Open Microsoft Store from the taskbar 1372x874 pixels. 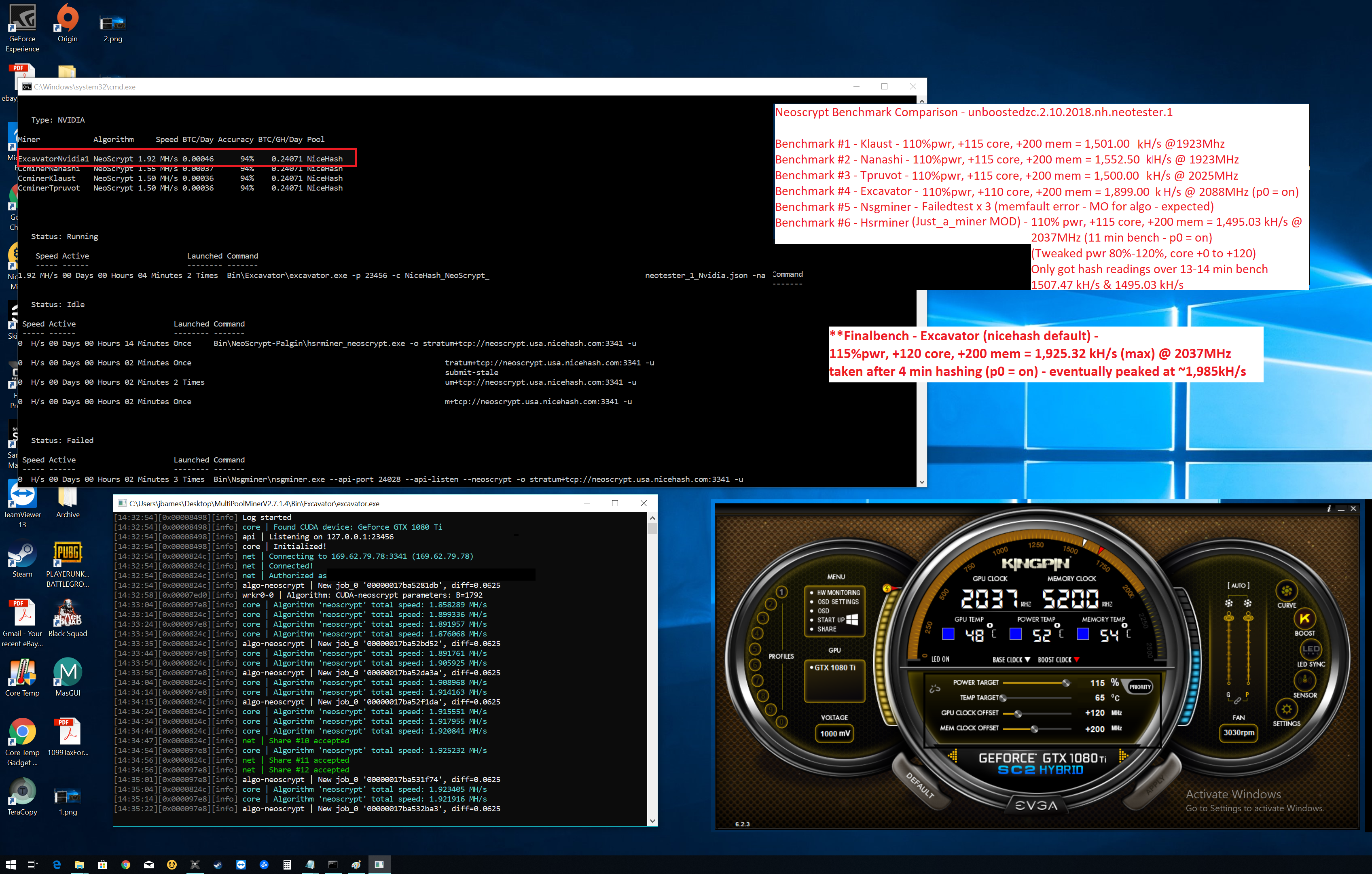pyautogui.click(x=103, y=864)
